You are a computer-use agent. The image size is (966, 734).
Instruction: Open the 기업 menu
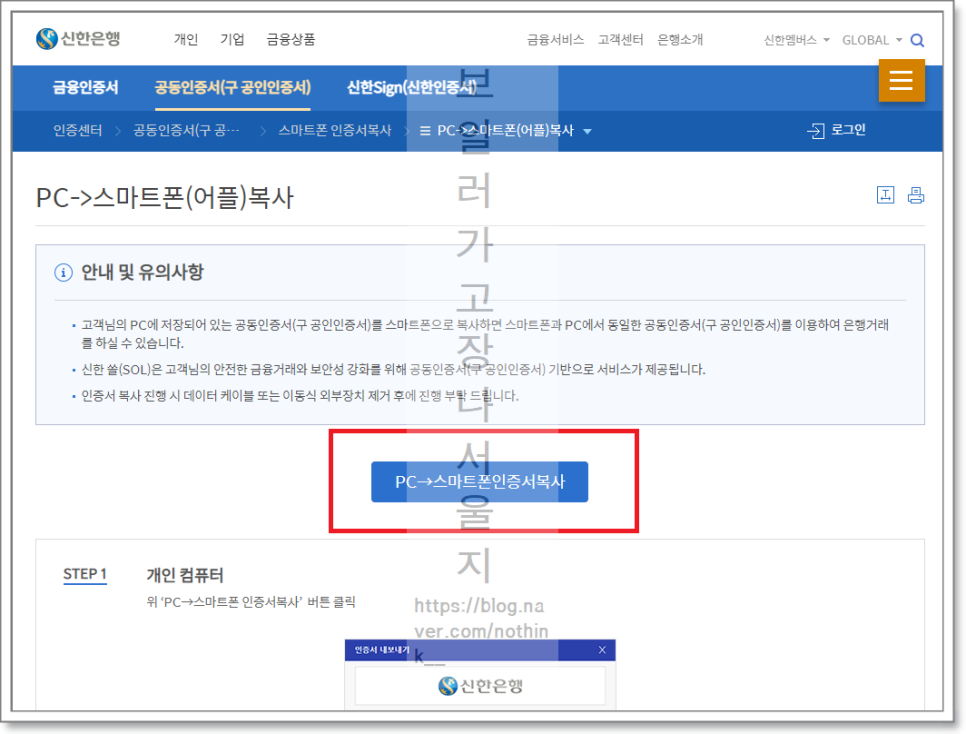pos(232,40)
